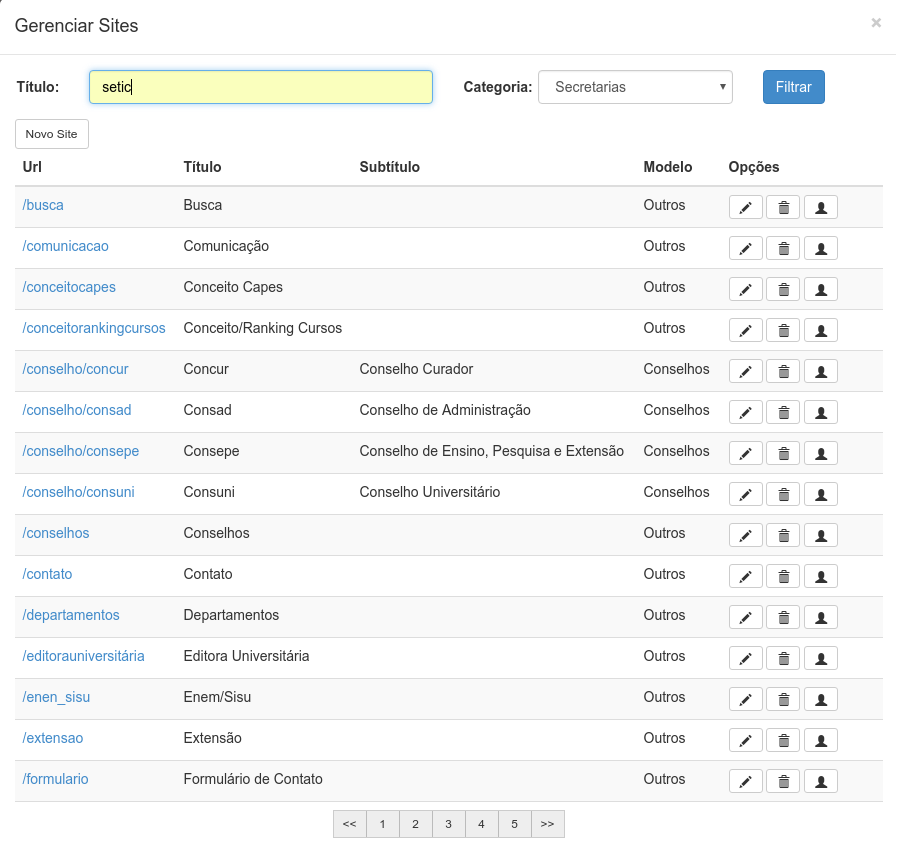Open the /conselho/consuni link
The height and width of the screenshot is (862, 897).
tap(78, 492)
